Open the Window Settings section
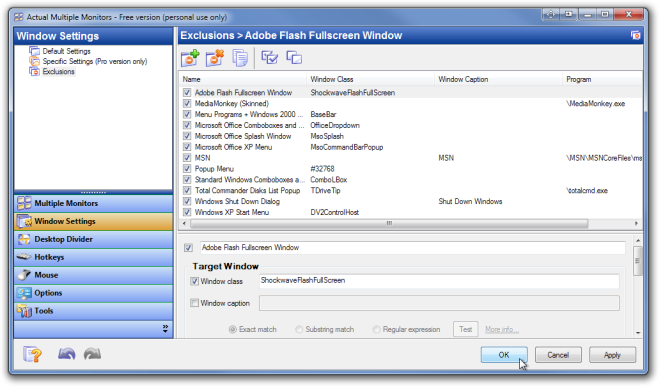This screenshot has height=387, width=660. coord(93,221)
